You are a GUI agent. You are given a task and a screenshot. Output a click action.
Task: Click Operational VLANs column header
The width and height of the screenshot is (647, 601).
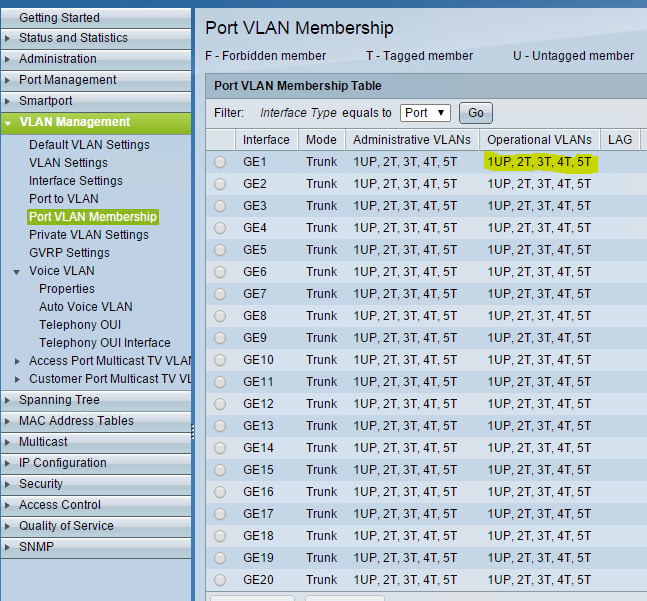[x=539, y=140]
